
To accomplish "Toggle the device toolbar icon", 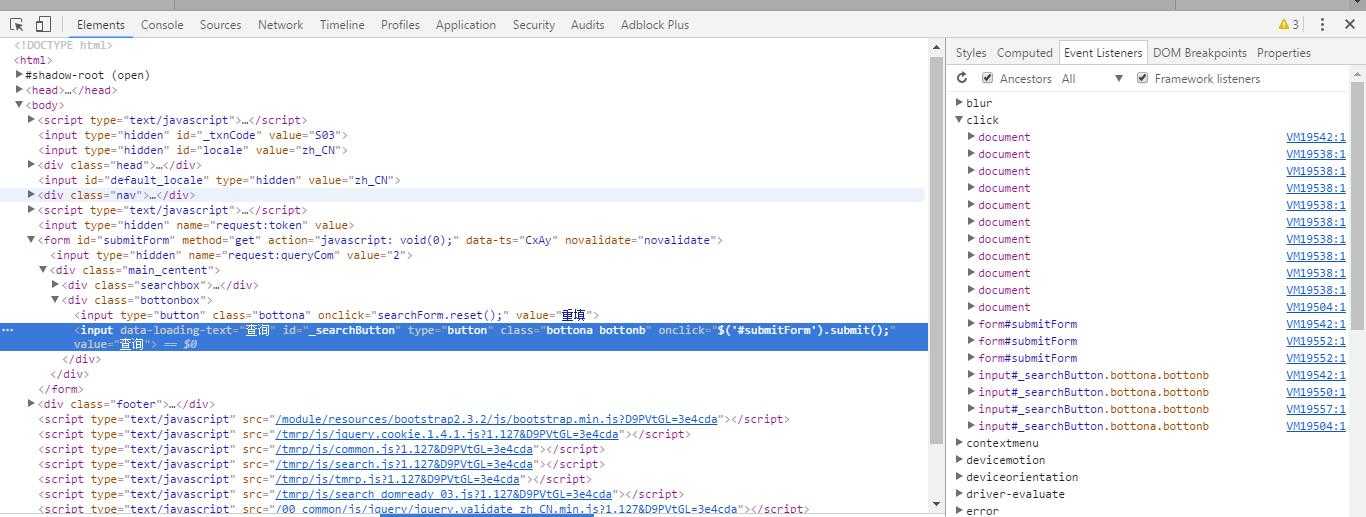I will click(43, 24).
